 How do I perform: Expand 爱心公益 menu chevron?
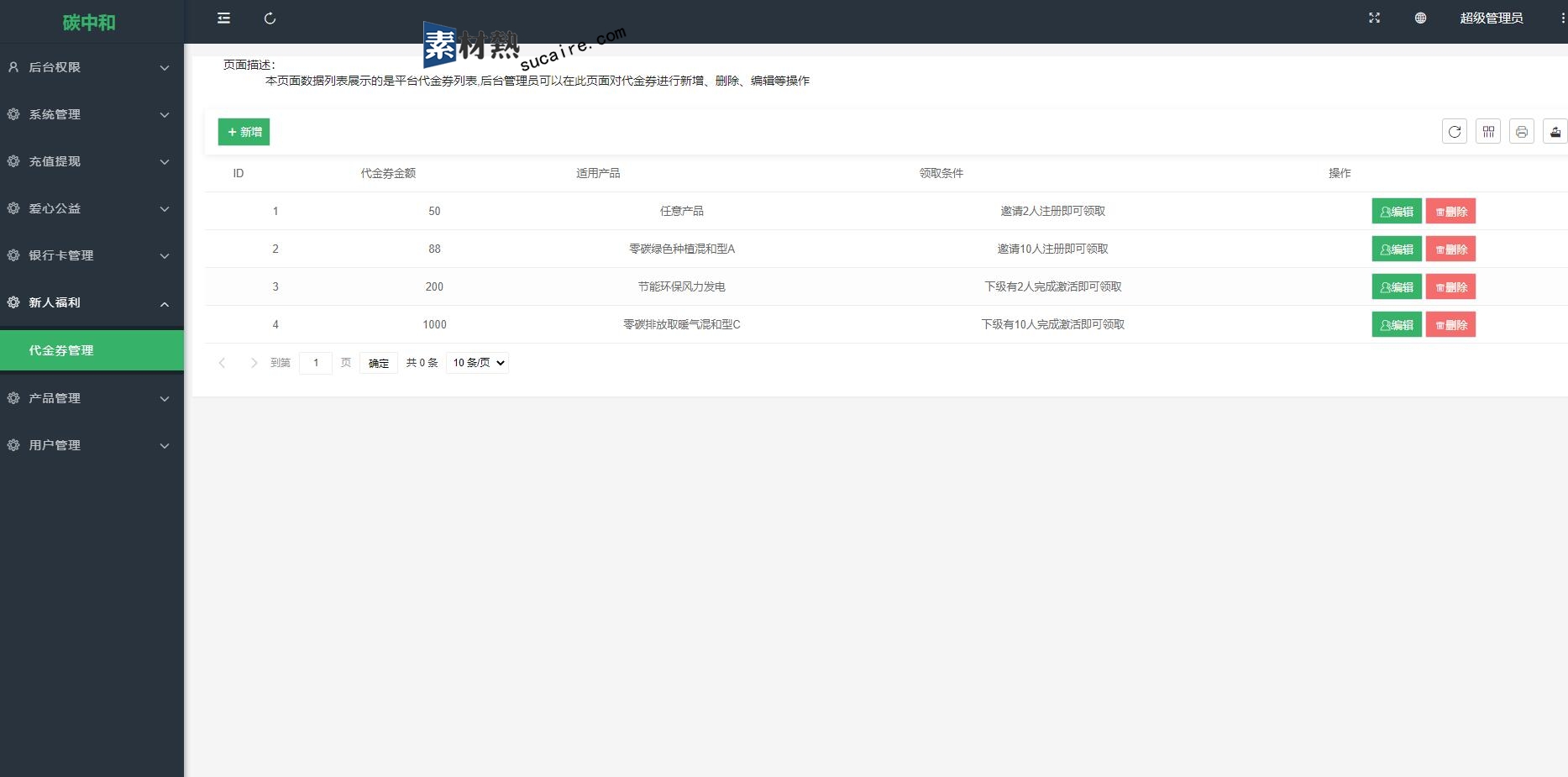(165, 209)
